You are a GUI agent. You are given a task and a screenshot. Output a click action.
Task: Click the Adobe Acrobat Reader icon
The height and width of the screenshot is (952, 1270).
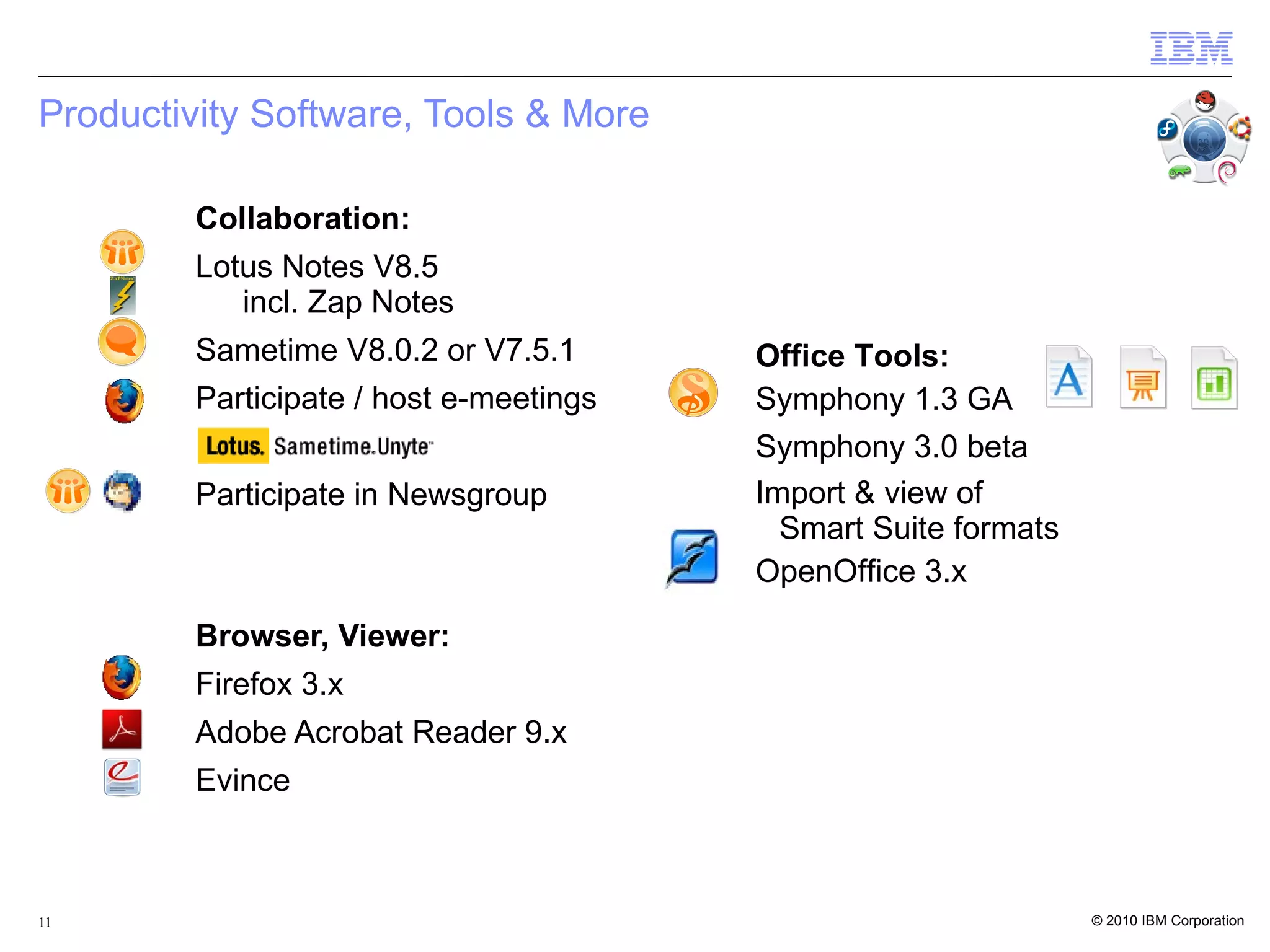(122, 729)
